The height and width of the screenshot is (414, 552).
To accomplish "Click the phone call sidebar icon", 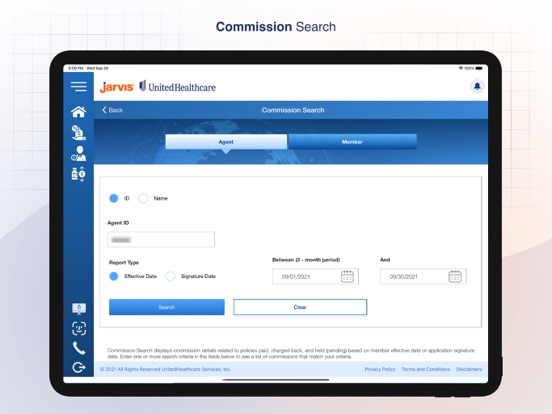I will point(79,348).
